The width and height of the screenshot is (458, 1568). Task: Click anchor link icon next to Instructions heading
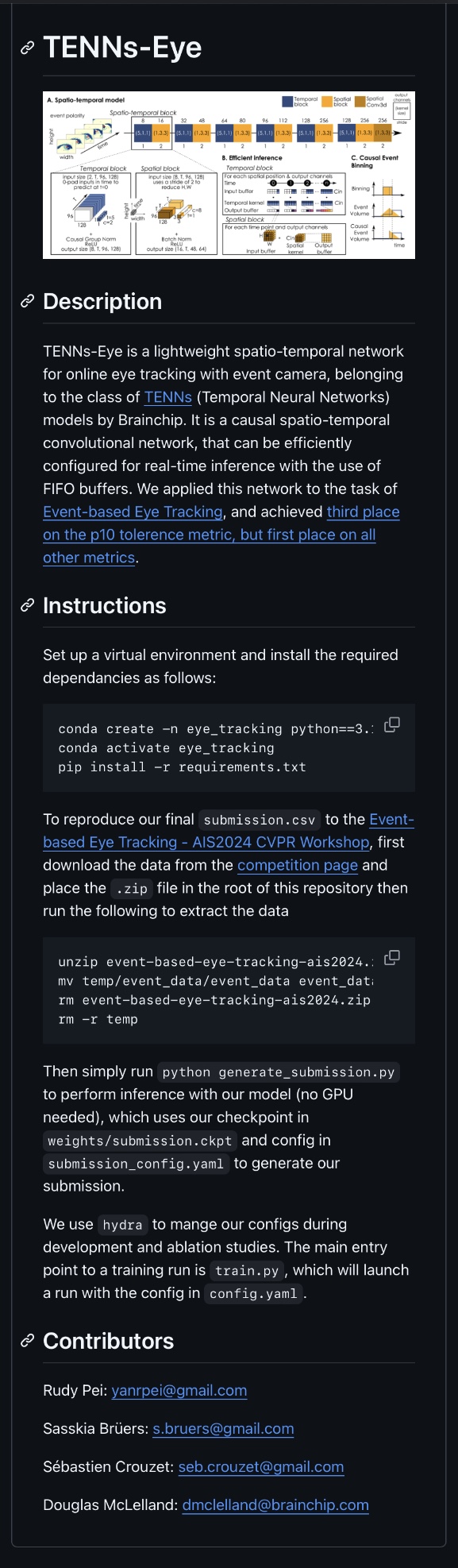pyautogui.click(x=28, y=606)
